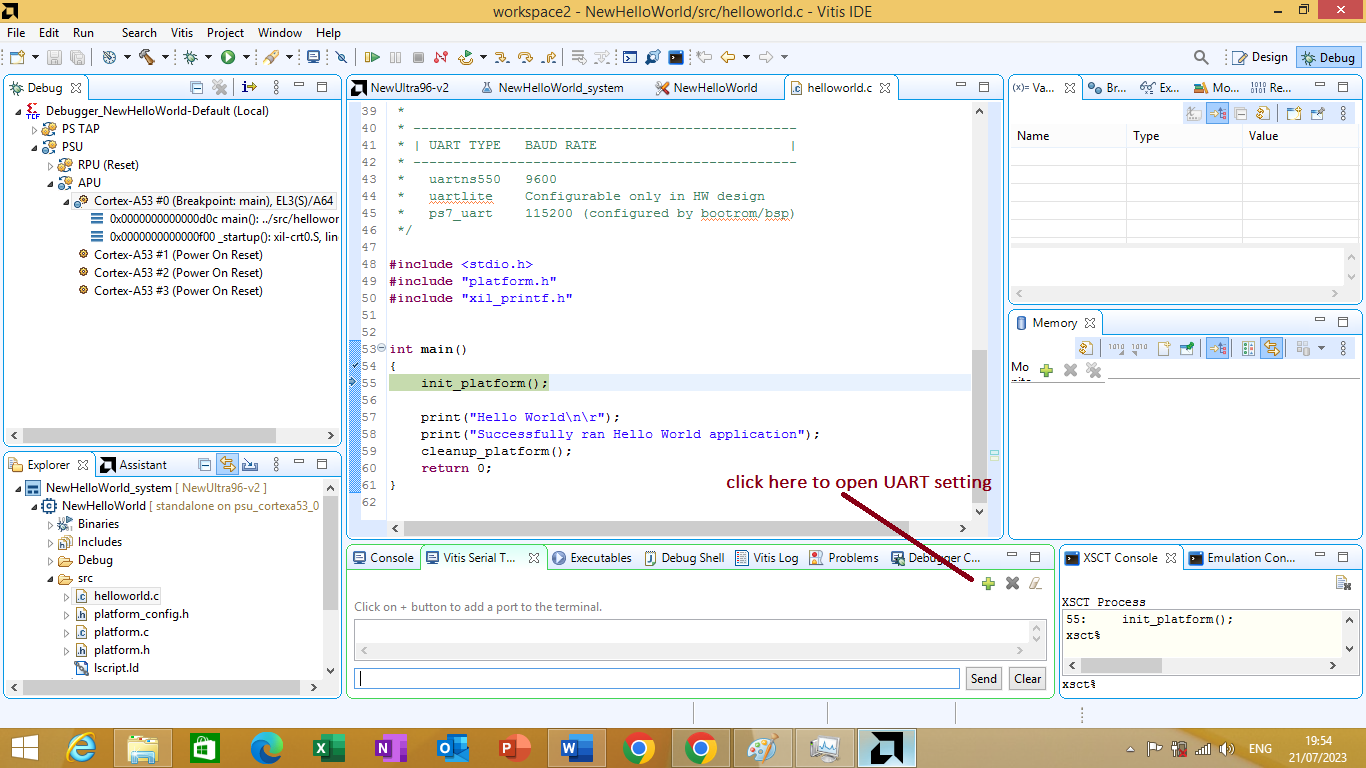The height and width of the screenshot is (768, 1366).
Task: Open the Assistant view tab
Action: click(x=134, y=464)
